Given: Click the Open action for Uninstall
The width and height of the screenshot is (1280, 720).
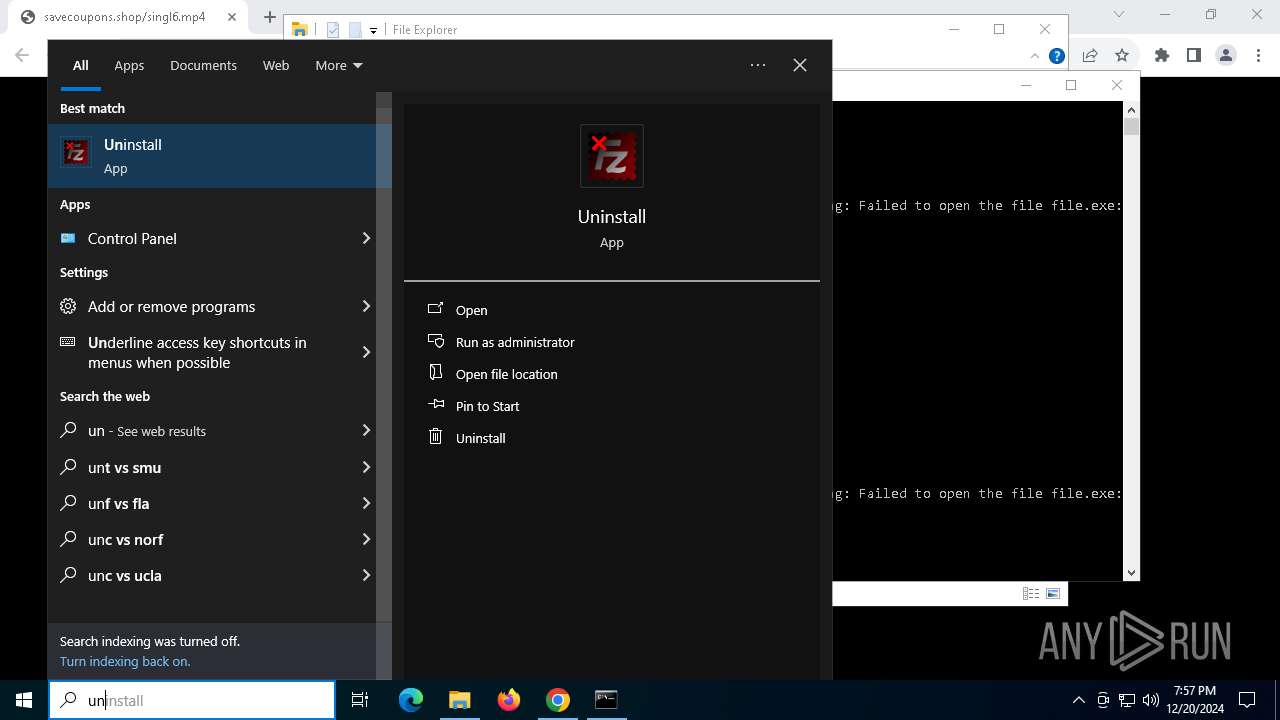Looking at the screenshot, I should 471,310.
